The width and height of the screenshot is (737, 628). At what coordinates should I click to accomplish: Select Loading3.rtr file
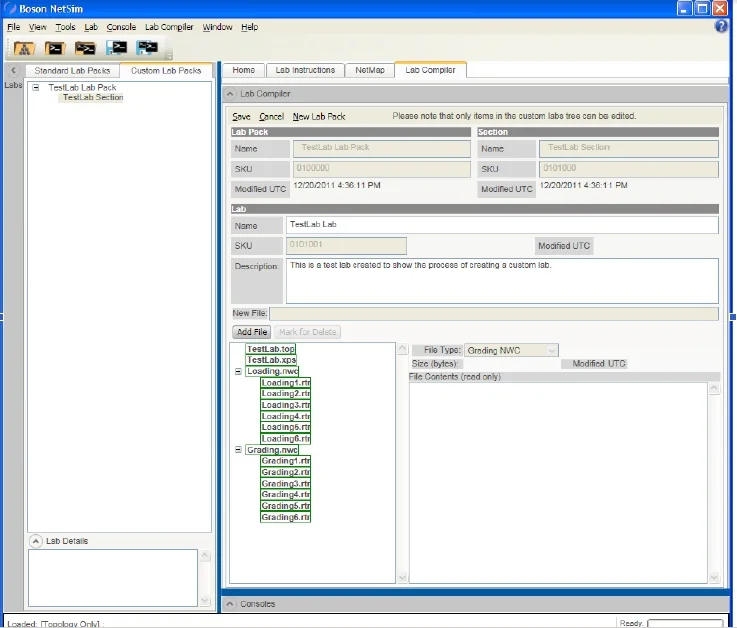pos(285,405)
